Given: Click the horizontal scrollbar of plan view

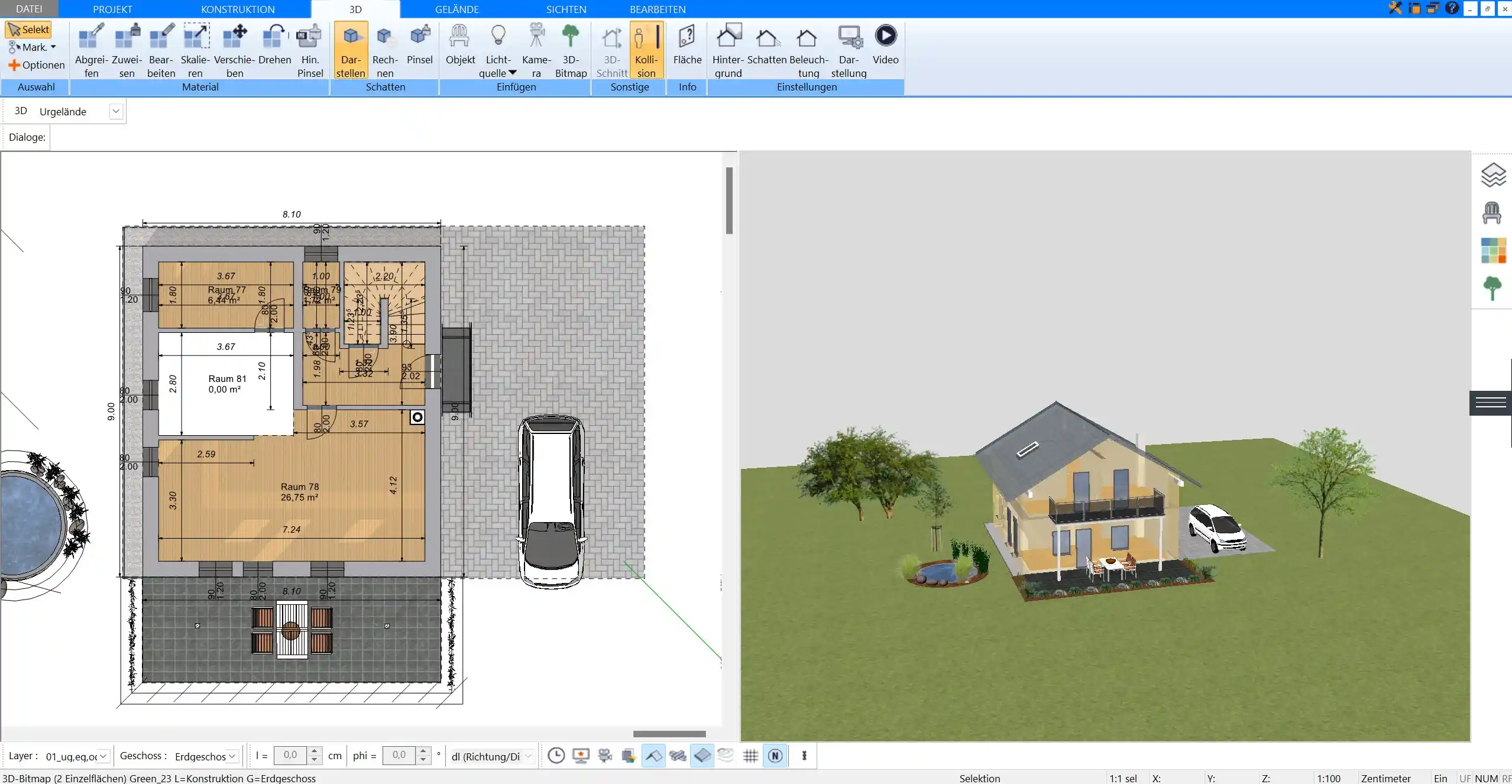Looking at the screenshot, I should point(669,734).
